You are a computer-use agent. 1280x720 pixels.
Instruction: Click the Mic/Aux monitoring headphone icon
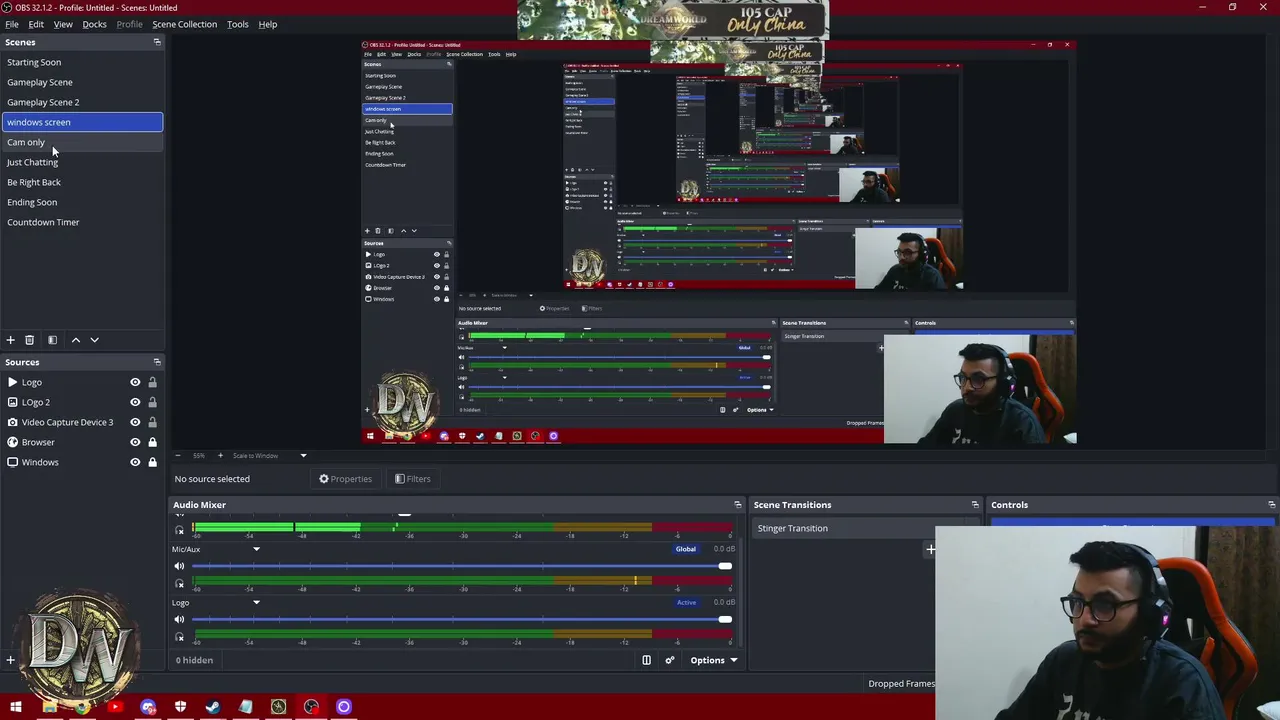[x=180, y=583]
